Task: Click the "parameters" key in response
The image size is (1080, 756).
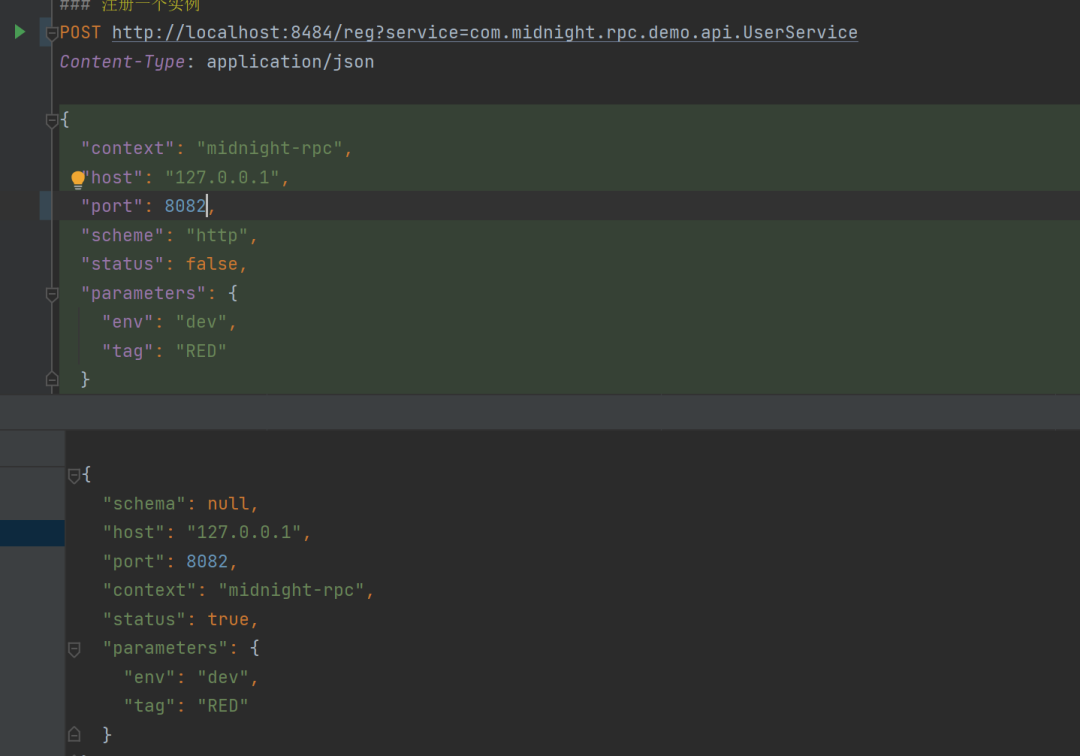Action: coord(165,648)
